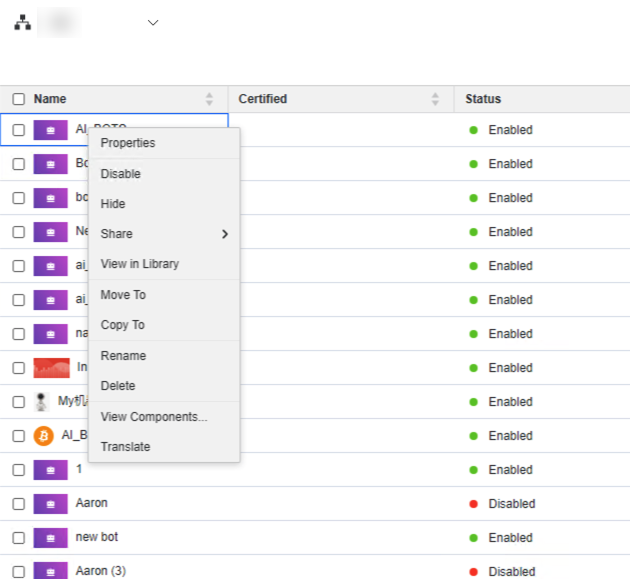The width and height of the screenshot is (630, 579).
Task: Click the purple bot icon beside Aaron
Action: 51,504
